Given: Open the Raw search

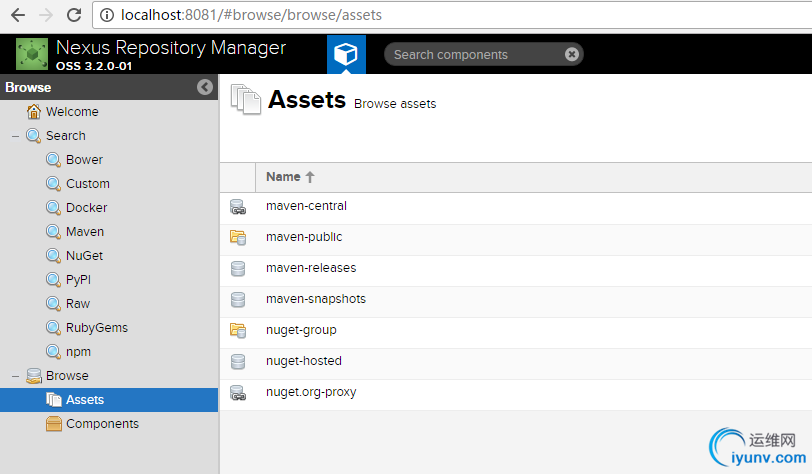Looking at the screenshot, I should point(78,304).
